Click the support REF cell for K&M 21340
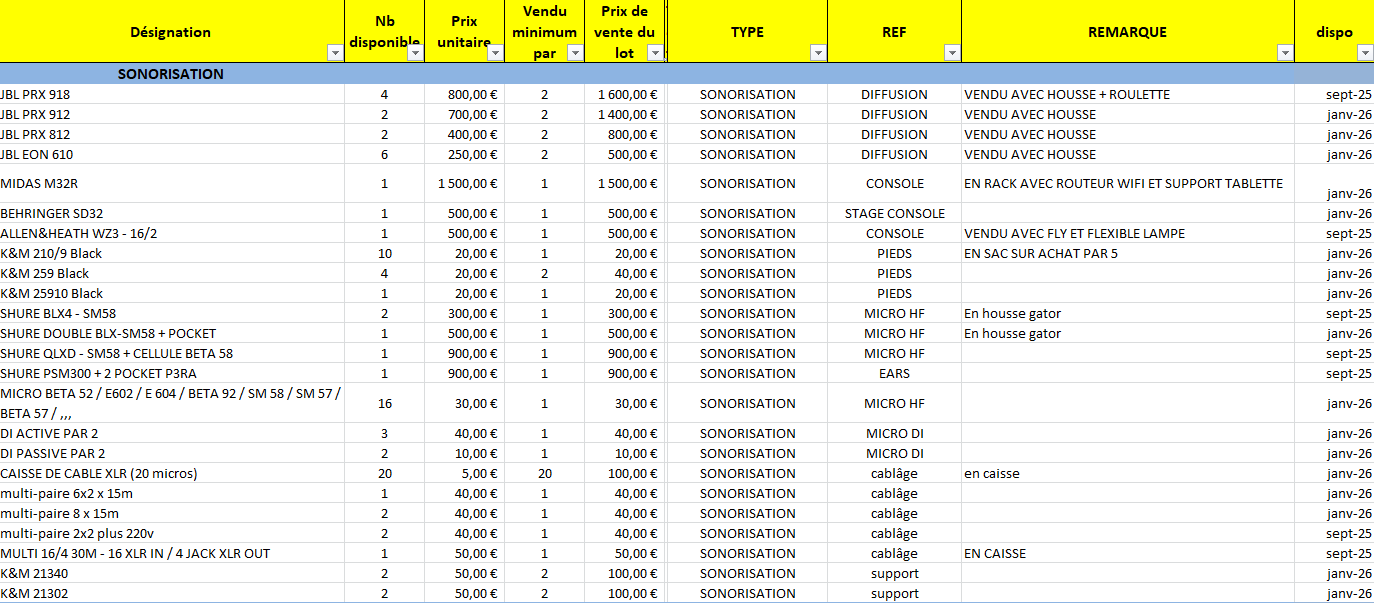 click(894, 573)
